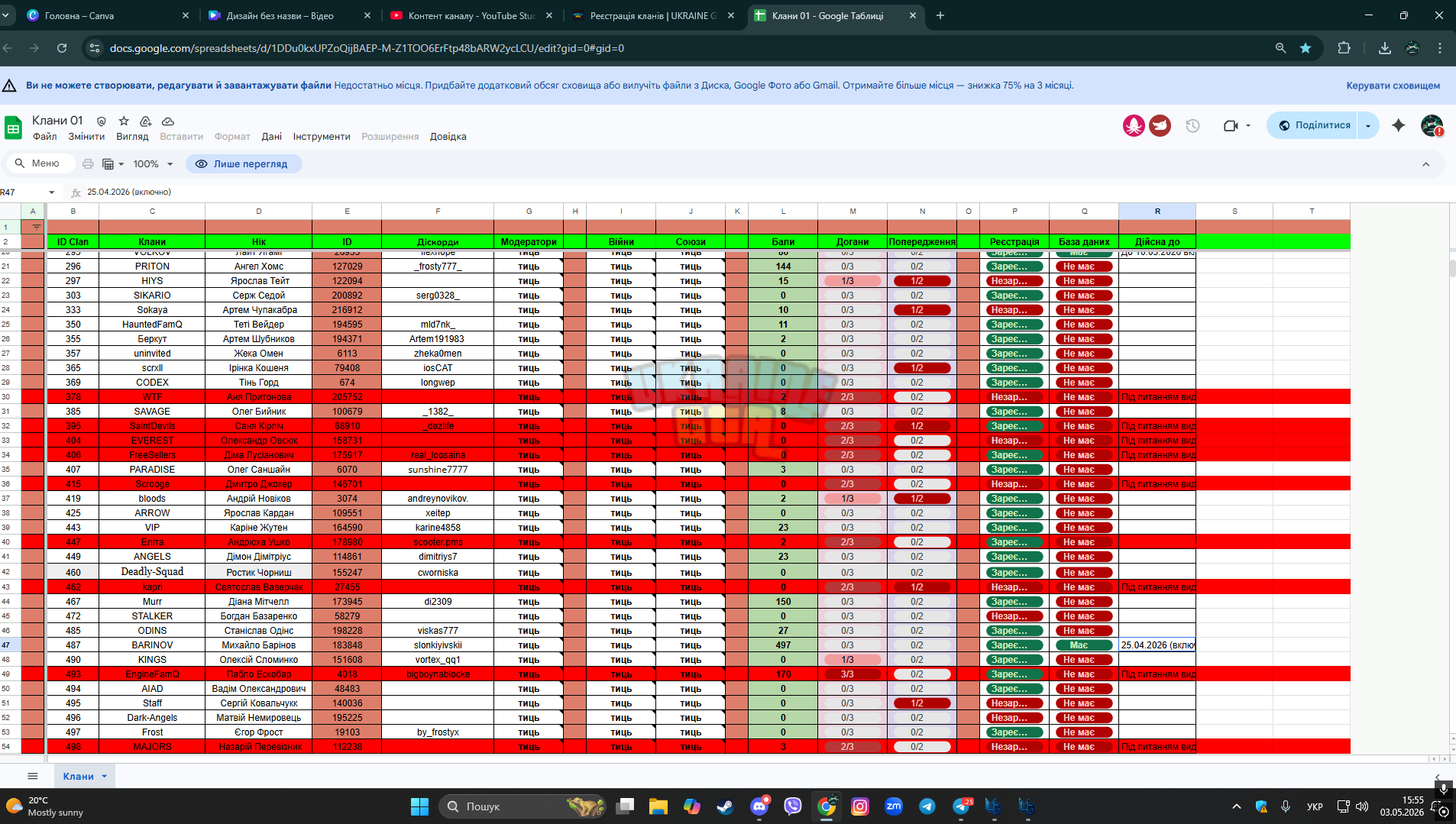Click the bookmark star in address bar
The height and width of the screenshot is (824, 1456).
1306,48
